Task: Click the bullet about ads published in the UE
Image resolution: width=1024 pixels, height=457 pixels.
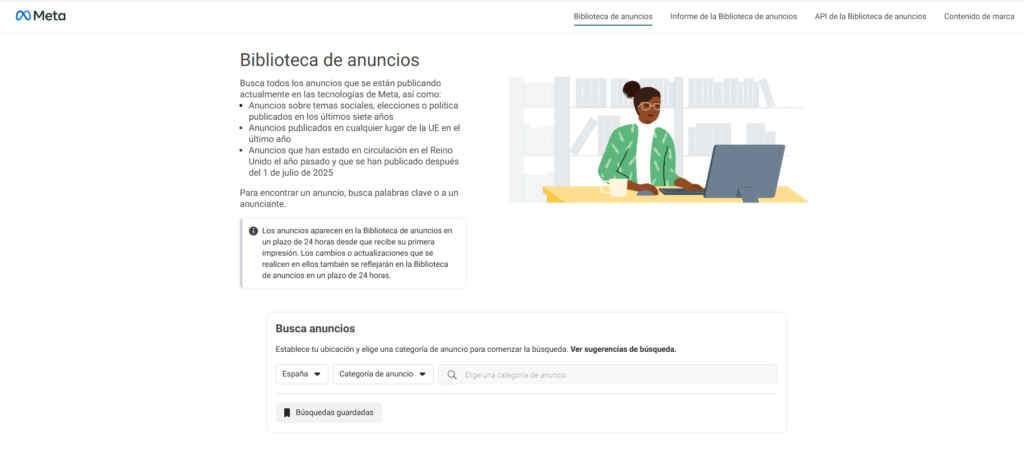Action: coord(355,133)
